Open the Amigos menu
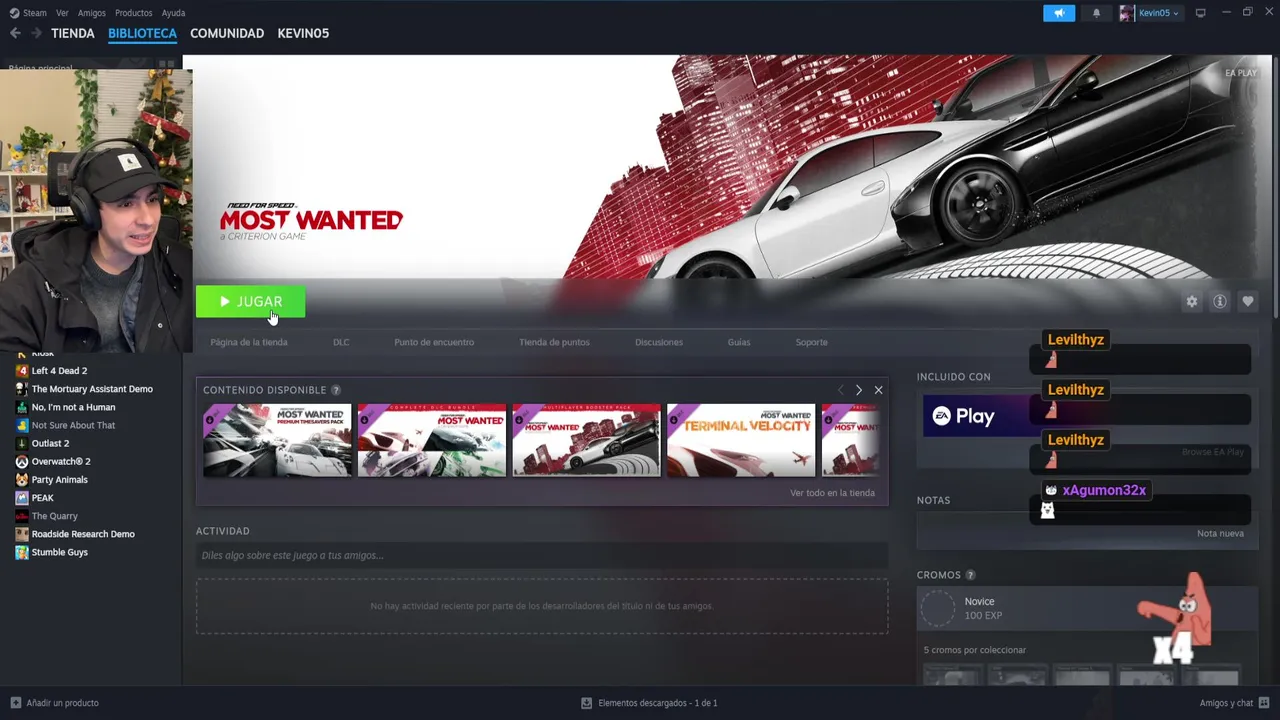 coord(92,13)
